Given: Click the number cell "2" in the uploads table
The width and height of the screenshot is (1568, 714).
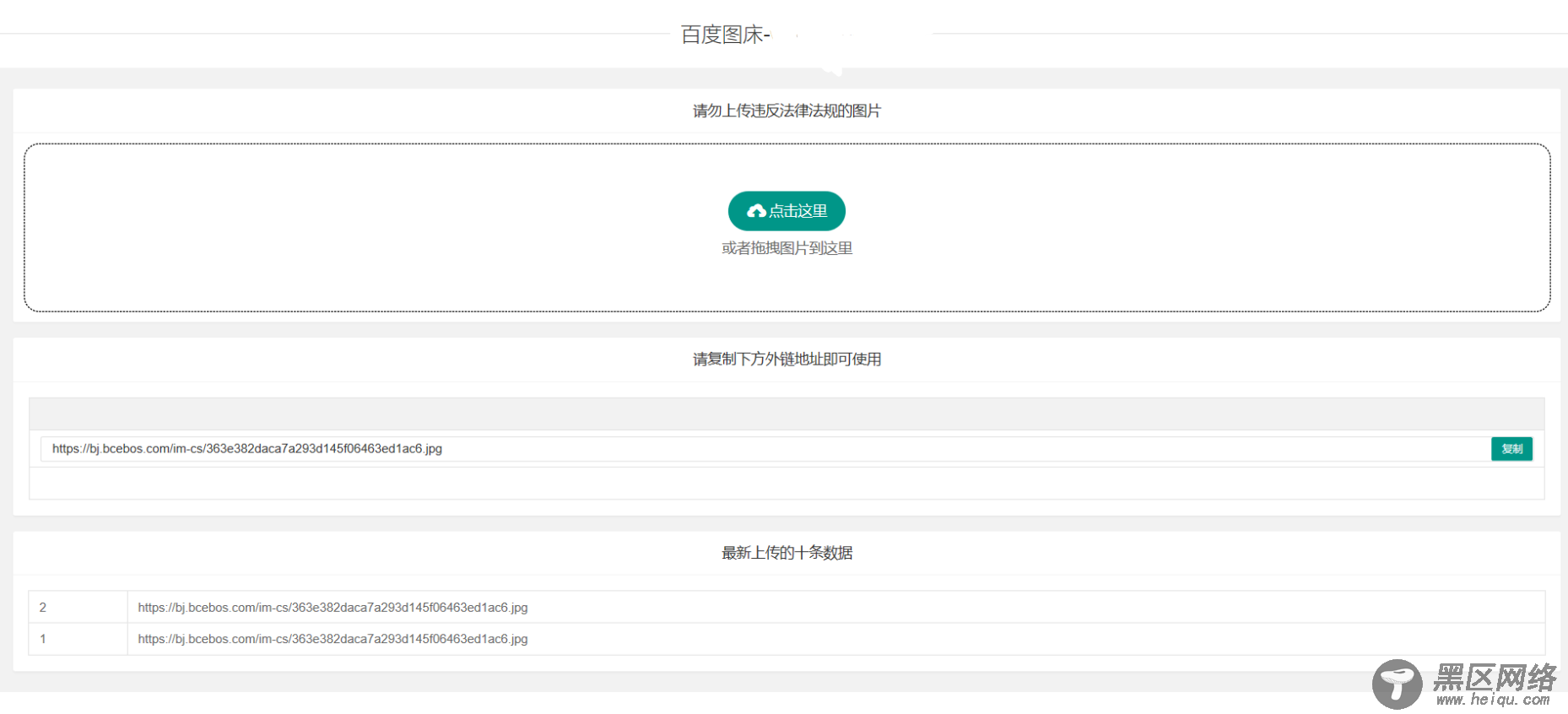Looking at the screenshot, I should [x=78, y=608].
